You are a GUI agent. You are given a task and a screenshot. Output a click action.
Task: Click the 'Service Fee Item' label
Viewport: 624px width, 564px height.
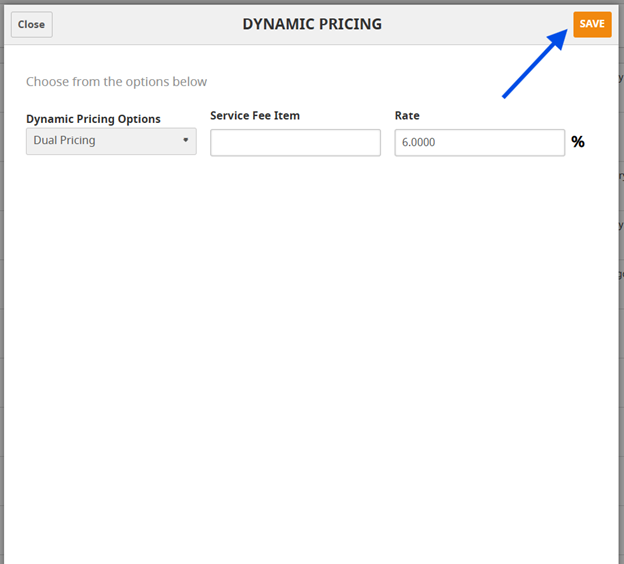(x=255, y=116)
